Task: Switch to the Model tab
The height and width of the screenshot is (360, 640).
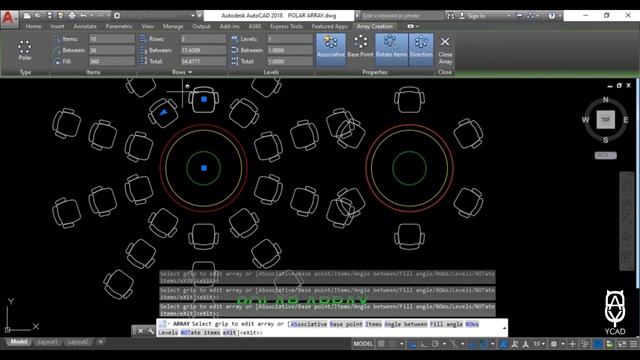Action: pos(18,342)
